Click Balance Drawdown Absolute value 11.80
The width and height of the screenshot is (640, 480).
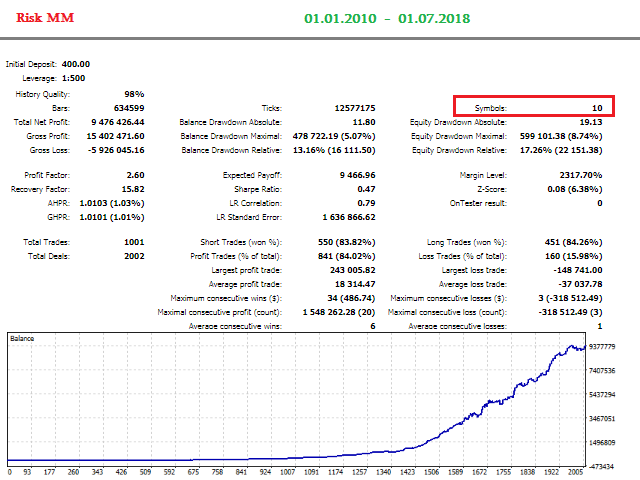pos(364,122)
